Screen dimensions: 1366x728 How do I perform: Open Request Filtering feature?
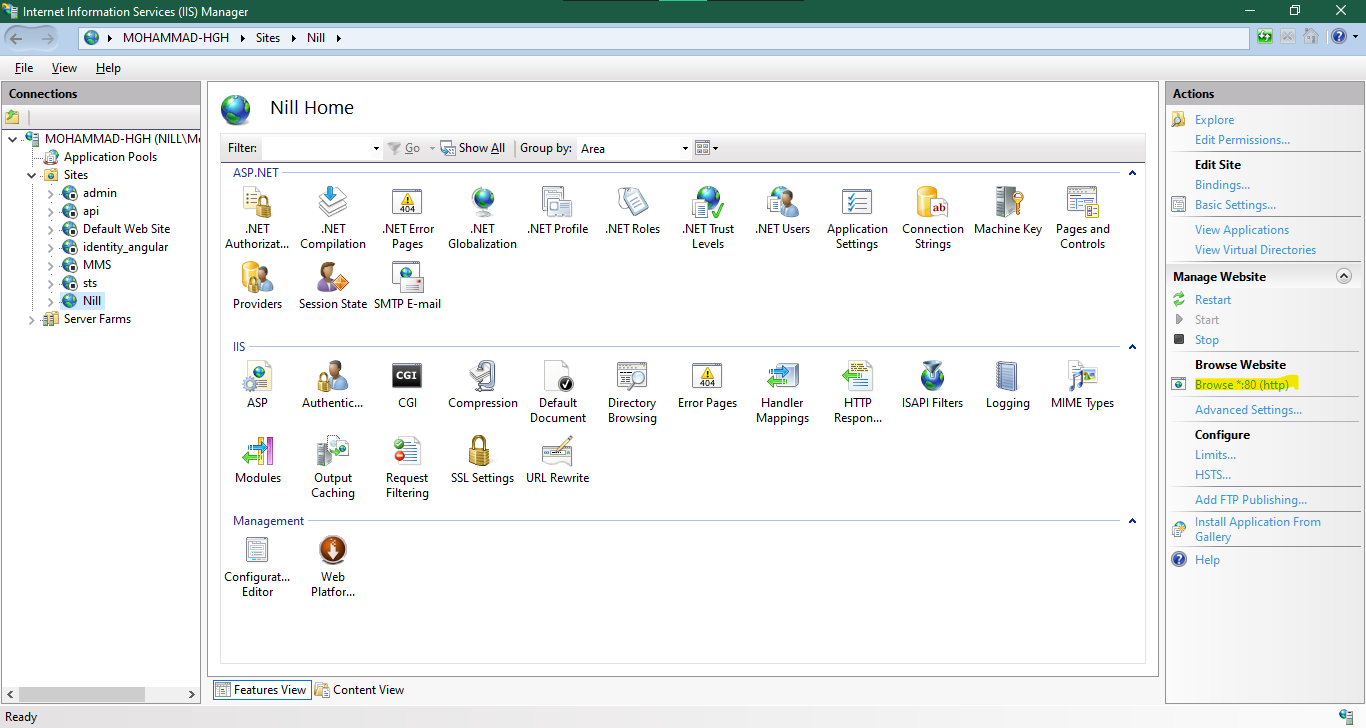tap(408, 467)
